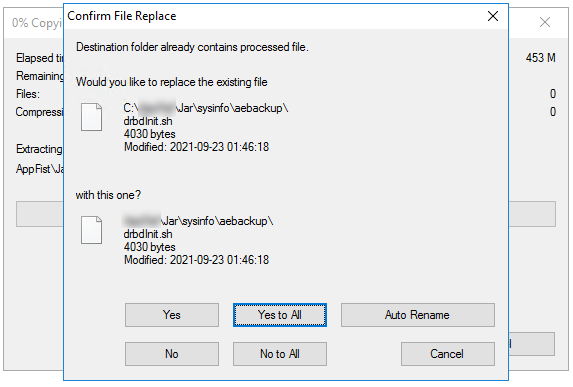
Task: Close the Confirm File Replace dialog
Action: [x=493, y=16]
